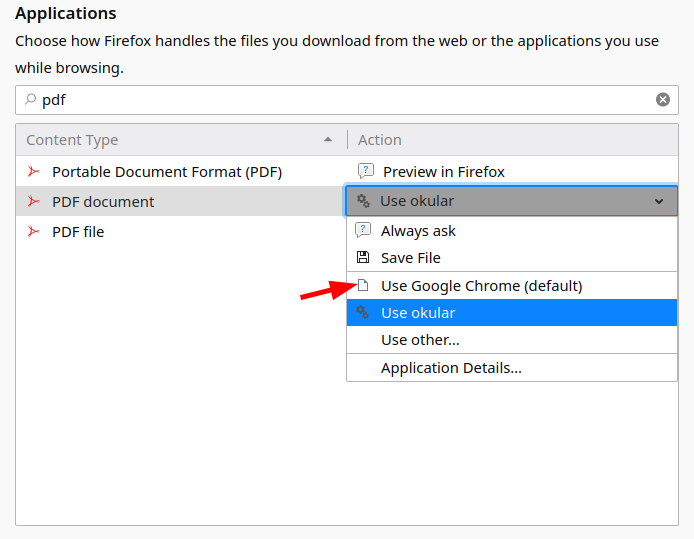The image size is (694, 539).
Task: Select the PDF file content type row
Action: (78, 231)
